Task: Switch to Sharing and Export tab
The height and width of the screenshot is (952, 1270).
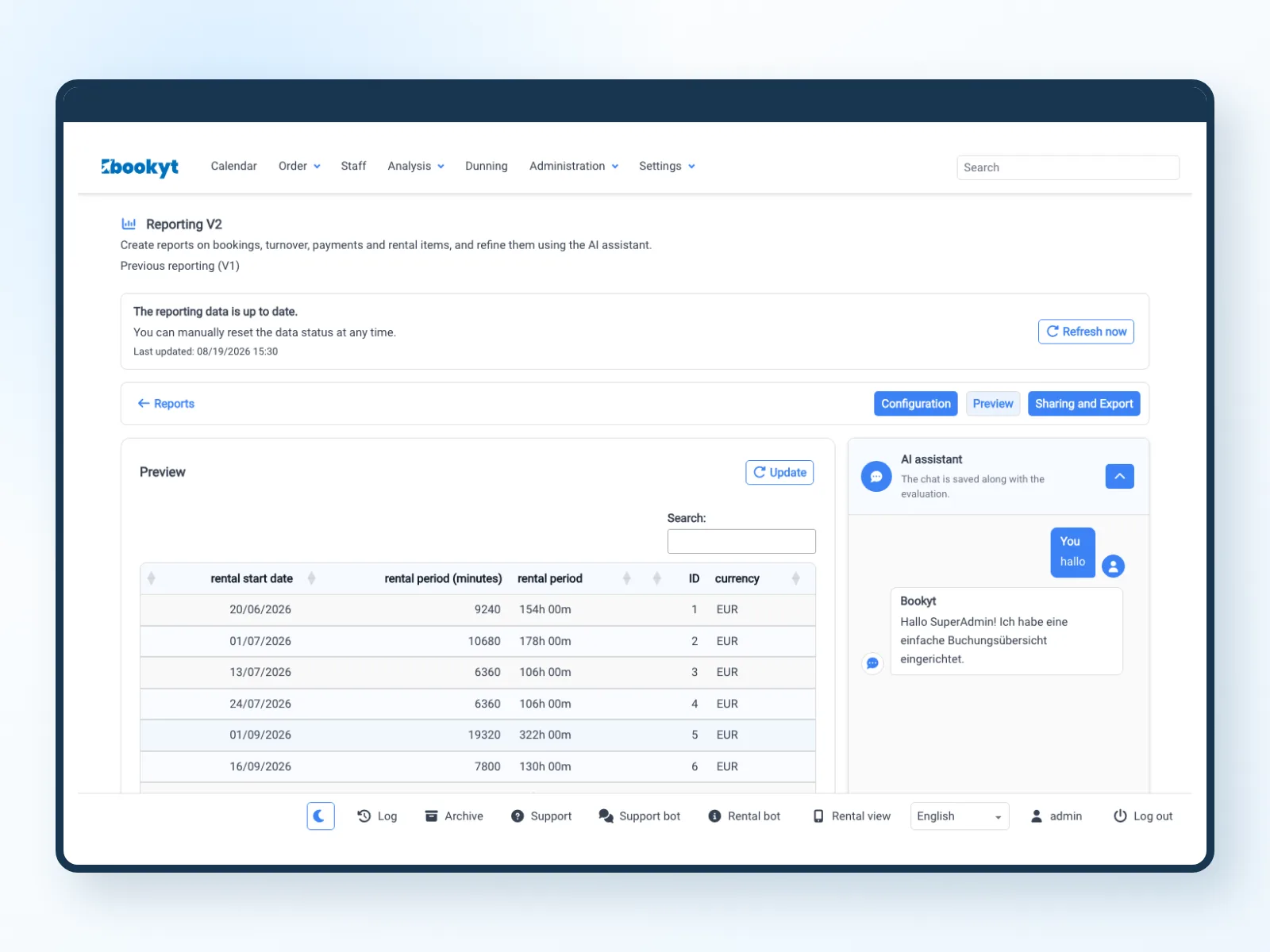Action: click(x=1084, y=404)
